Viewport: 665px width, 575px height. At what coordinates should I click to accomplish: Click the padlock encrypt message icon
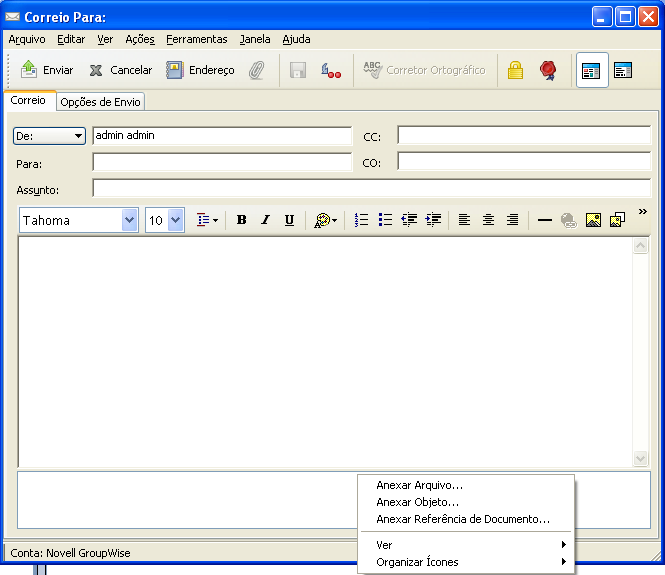point(515,70)
